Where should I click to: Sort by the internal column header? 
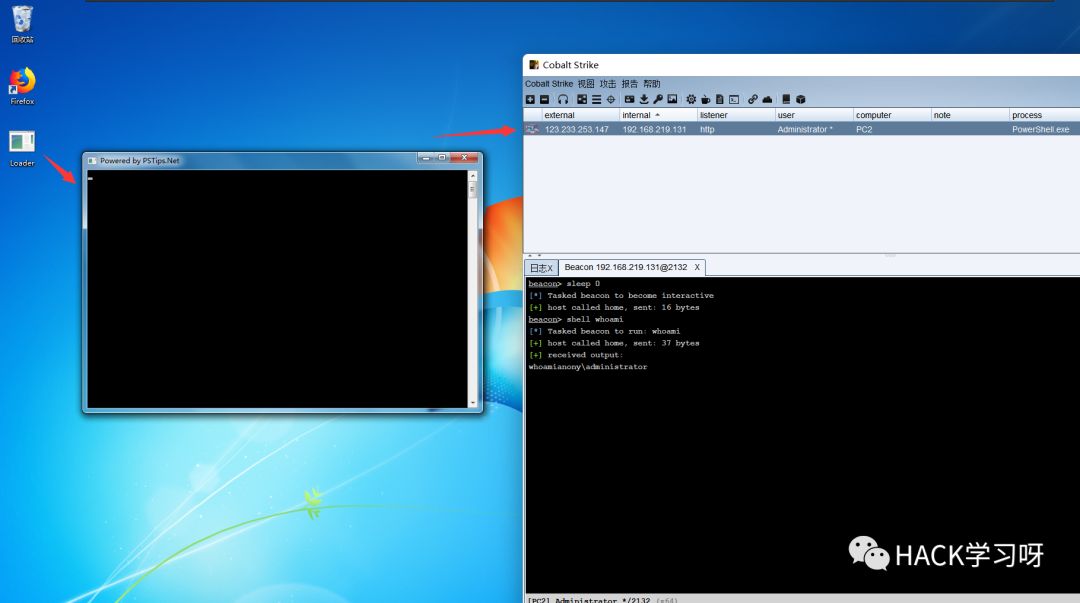click(658, 115)
